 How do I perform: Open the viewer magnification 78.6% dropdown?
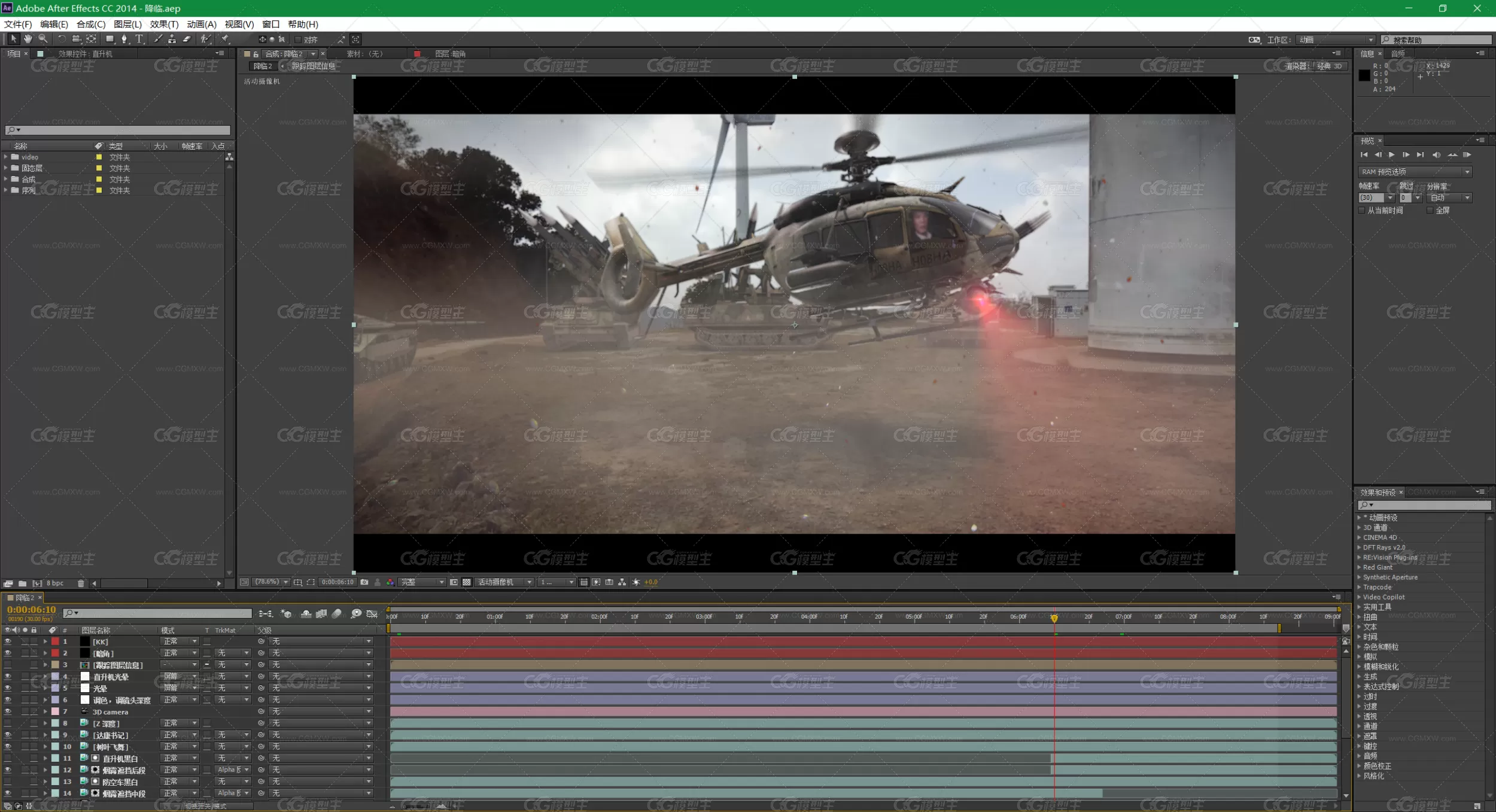pyautogui.click(x=272, y=582)
